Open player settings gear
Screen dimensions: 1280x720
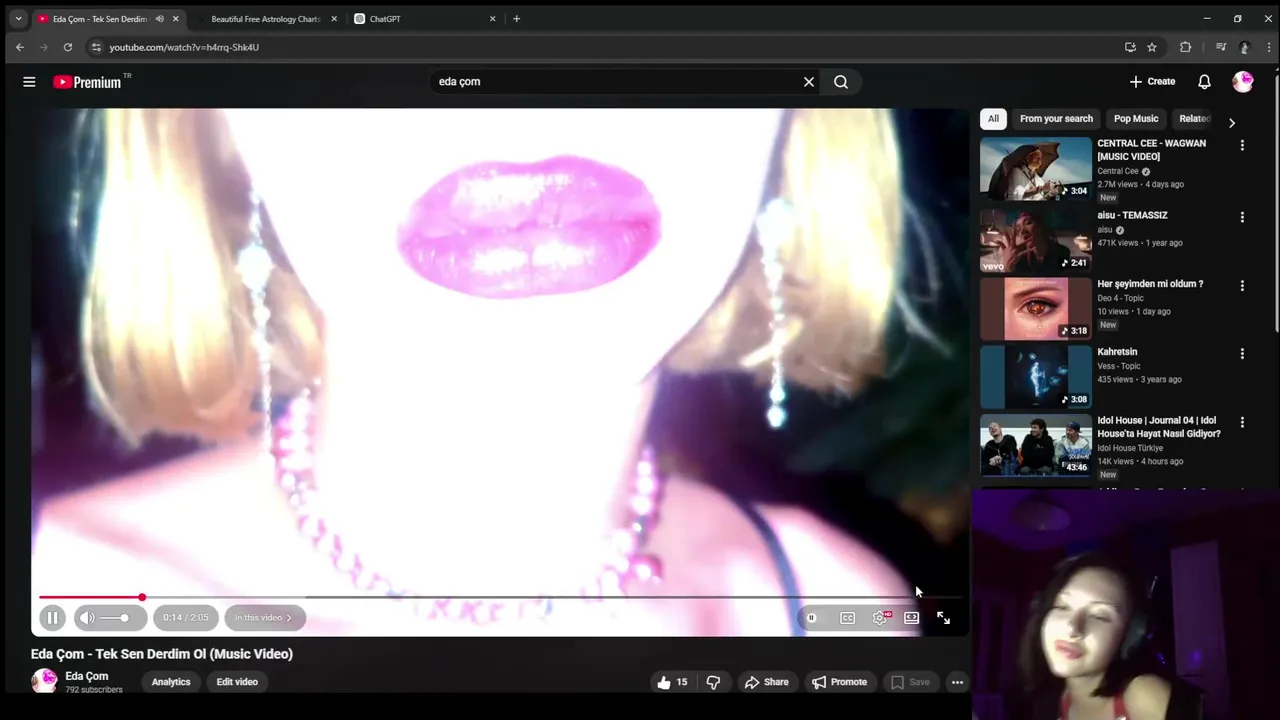(x=880, y=618)
